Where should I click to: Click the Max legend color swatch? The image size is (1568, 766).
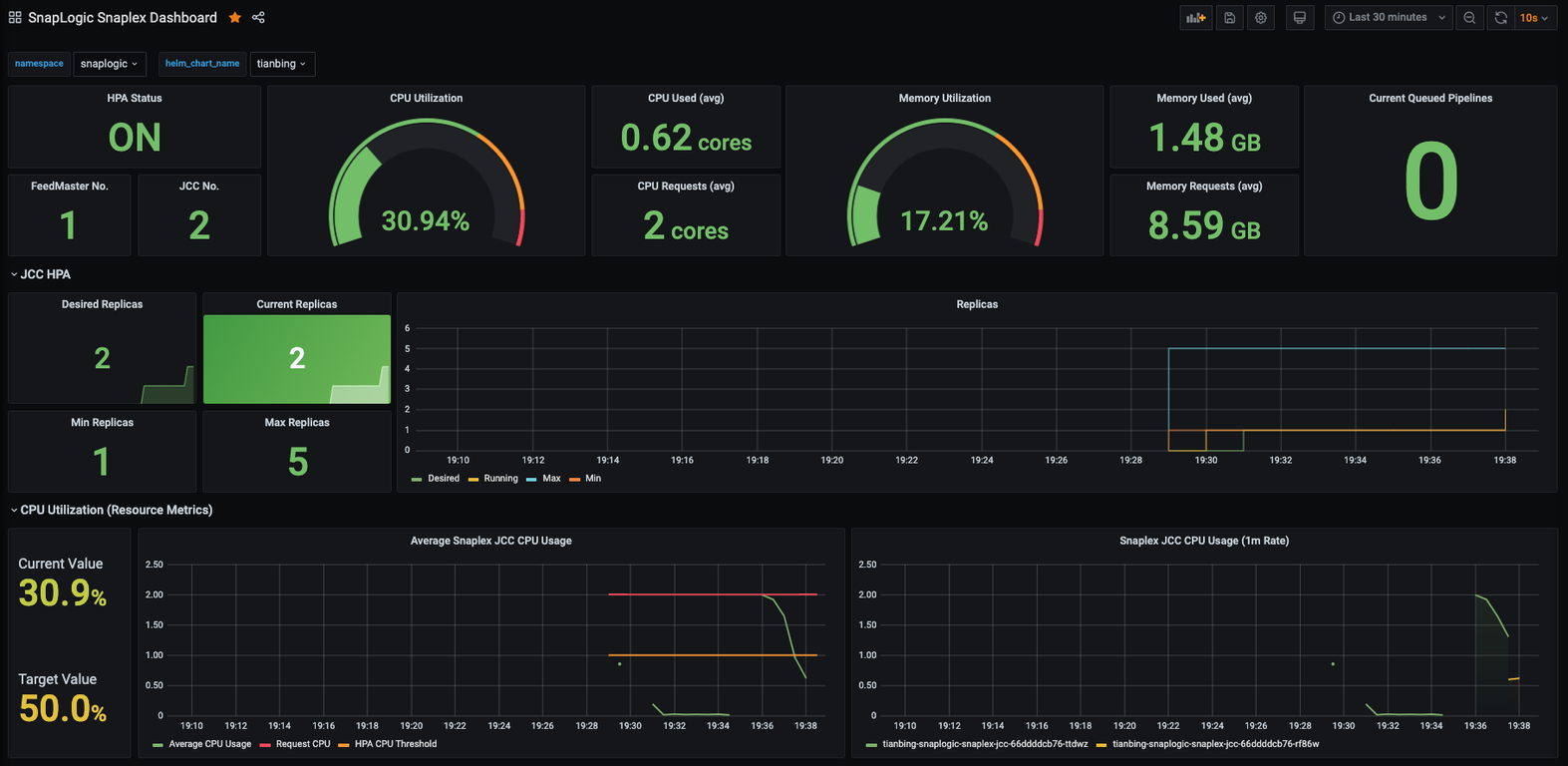click(531, 480)
